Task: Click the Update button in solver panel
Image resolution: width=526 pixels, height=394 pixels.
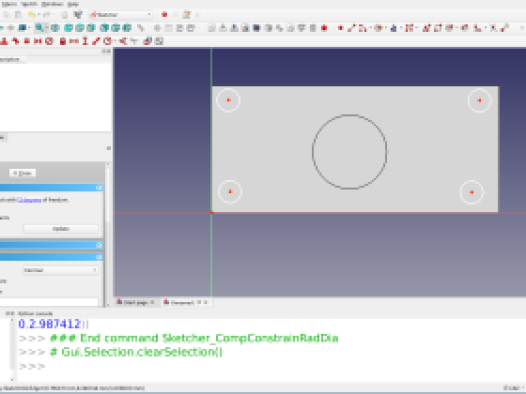Action: tap(61, 229)
